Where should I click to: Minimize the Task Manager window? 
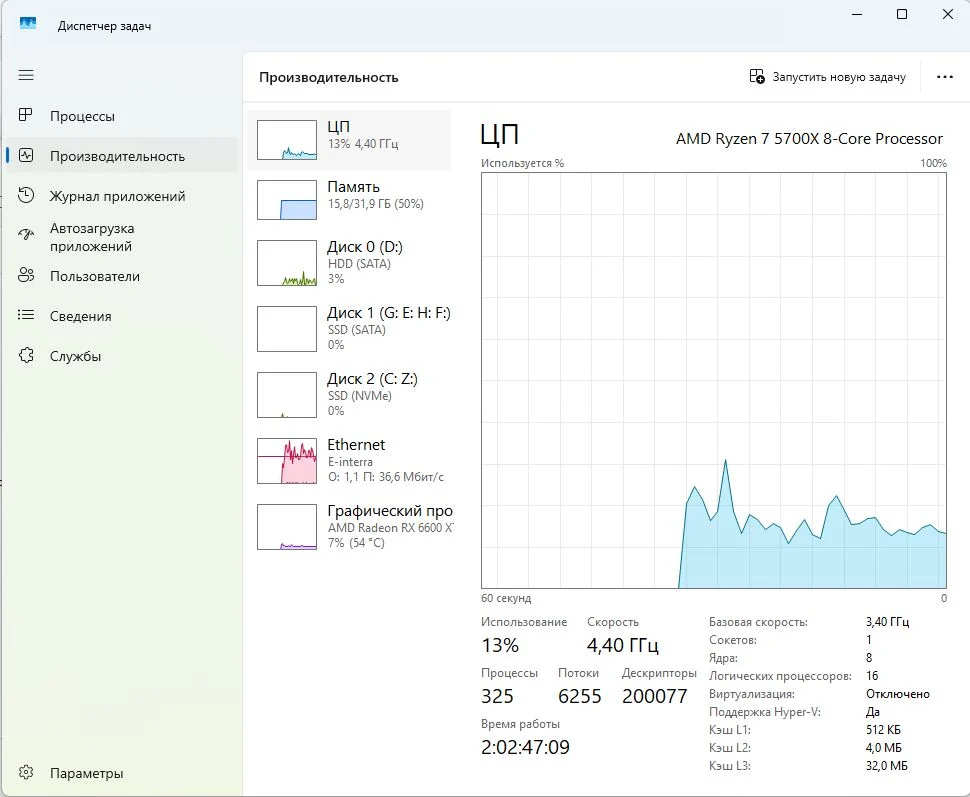pos(857,14)
